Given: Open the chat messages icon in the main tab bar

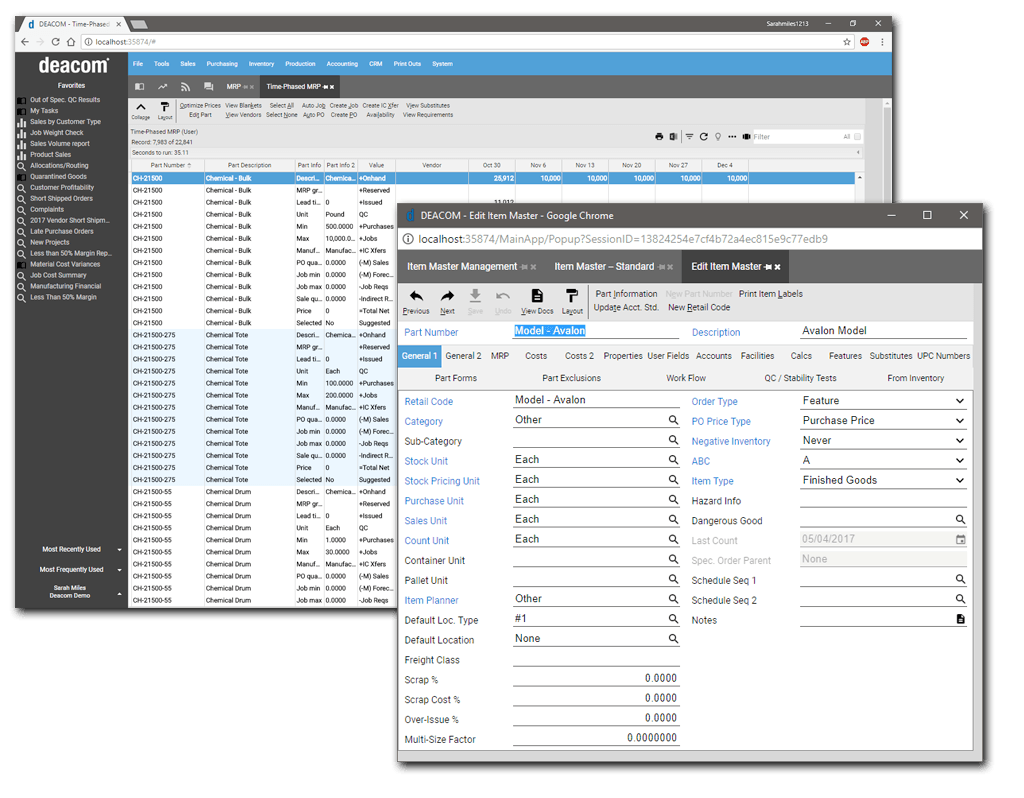Looking at the screenshot, I should coord(208,86).
